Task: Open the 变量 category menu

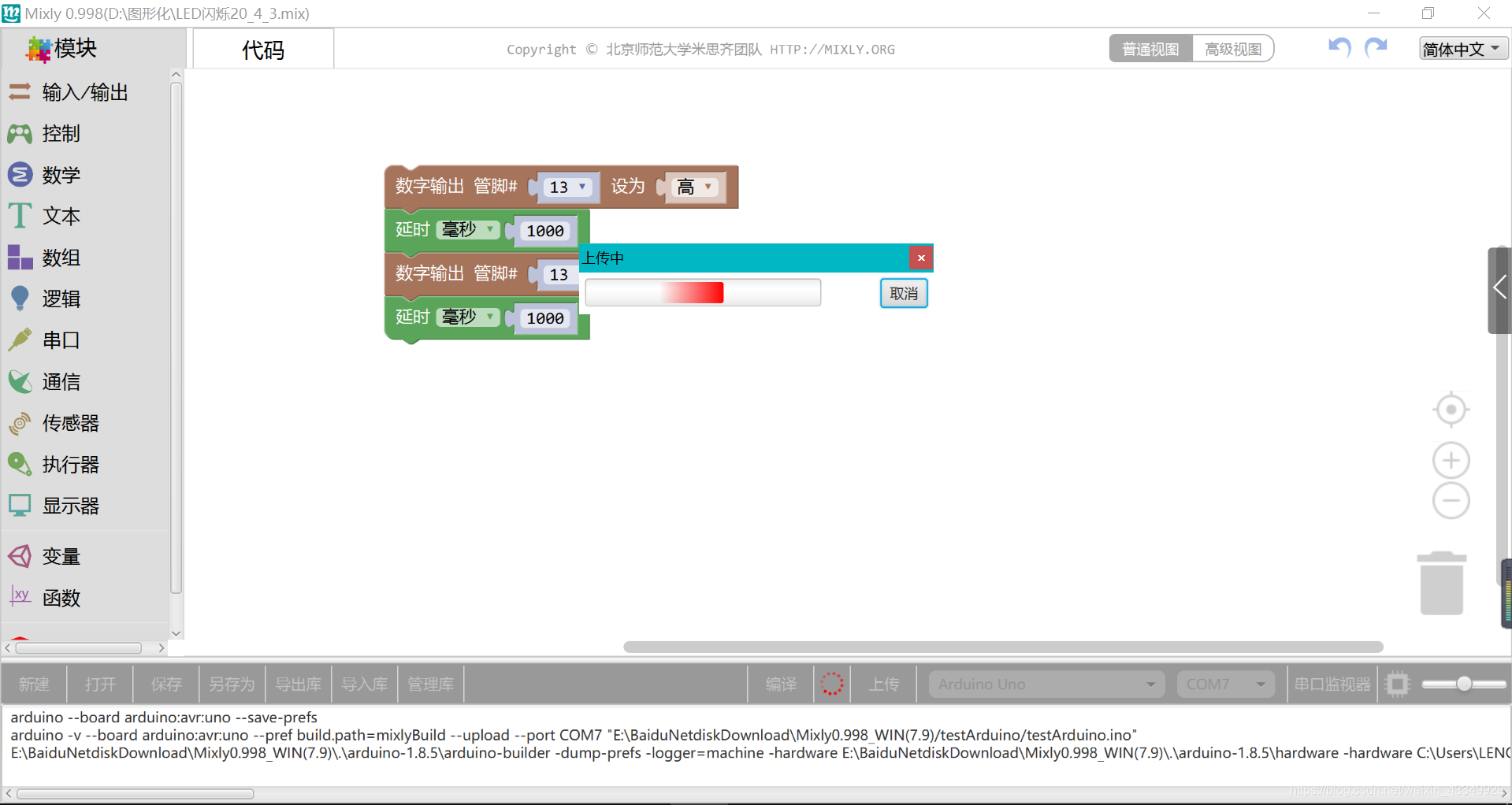Action: 61,556
